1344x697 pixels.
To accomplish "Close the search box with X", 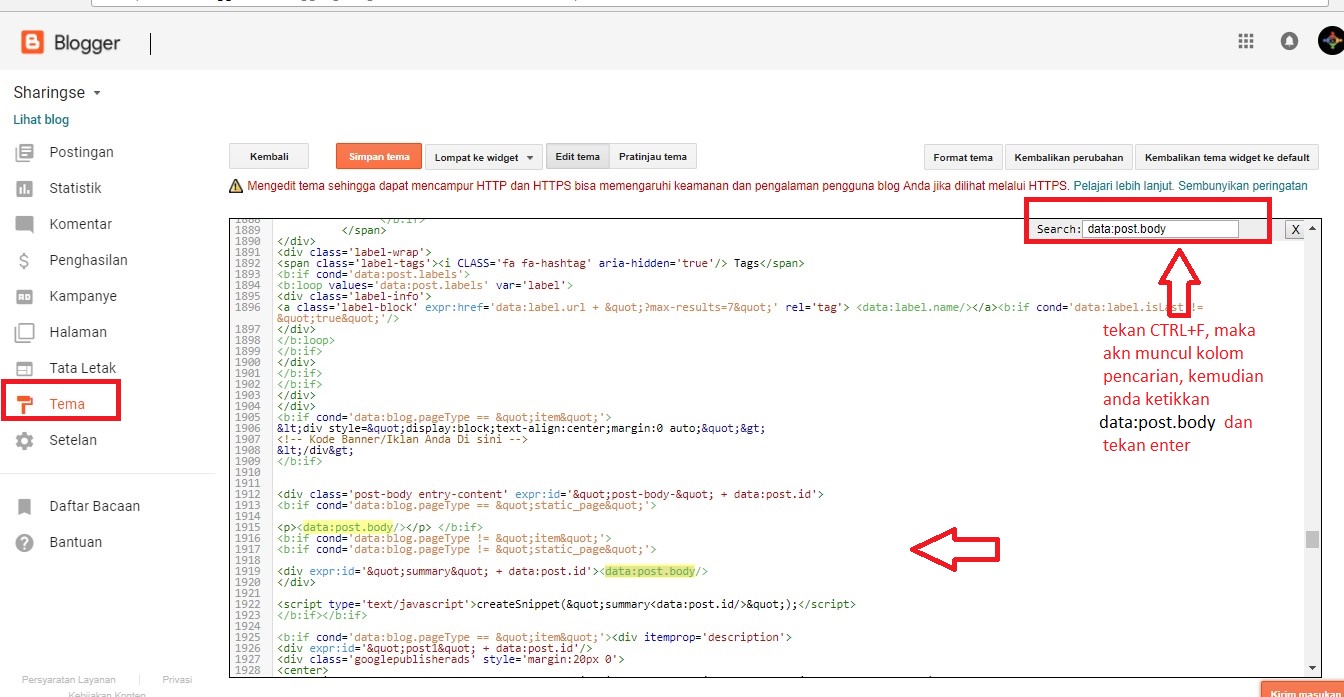I will 1294,230.
